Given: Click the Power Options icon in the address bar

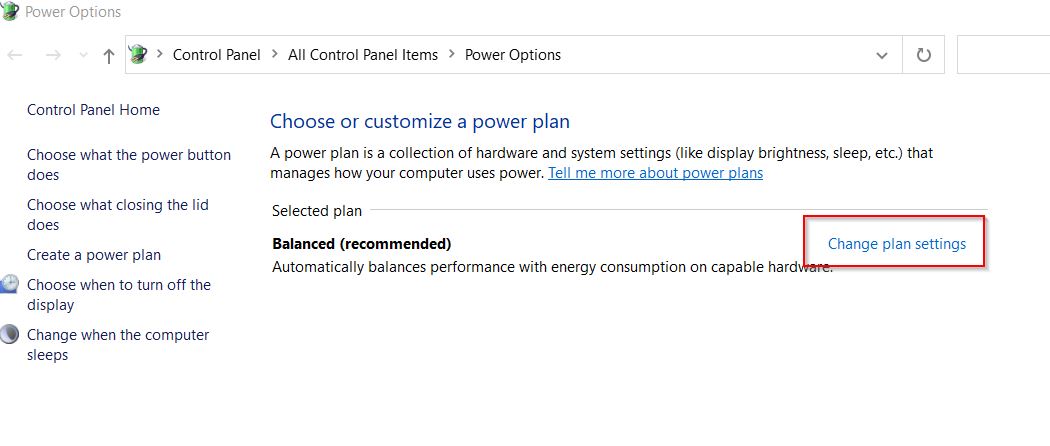Looking at the screenshot, I should [138, 54].
